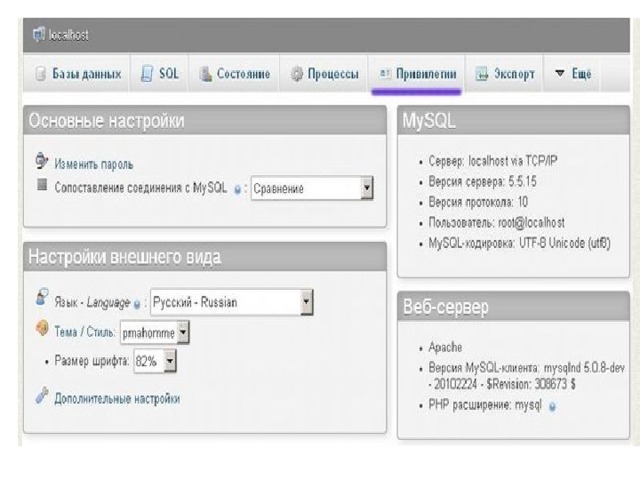
Task: Click the Изменить пароль link
Action: pyautogui.click(x=94, y=163)
